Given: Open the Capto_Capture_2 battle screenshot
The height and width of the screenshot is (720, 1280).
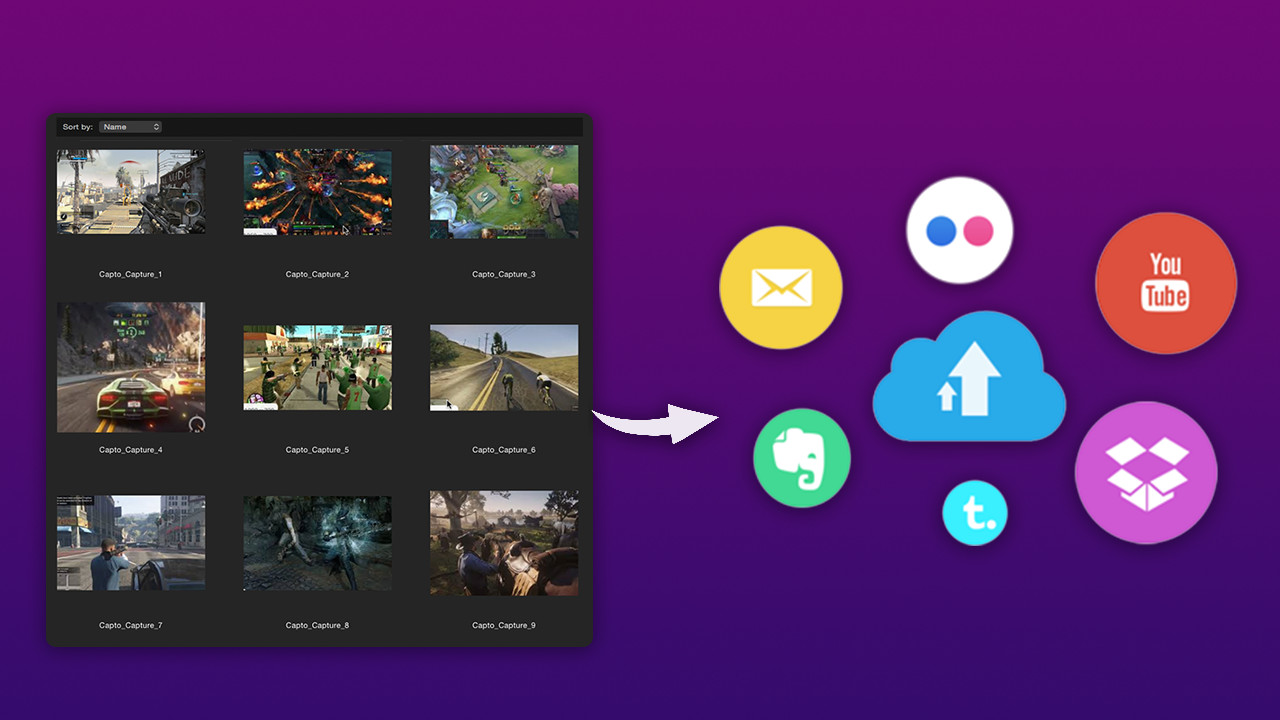Looking at the screenshot, I should [317, 191].
